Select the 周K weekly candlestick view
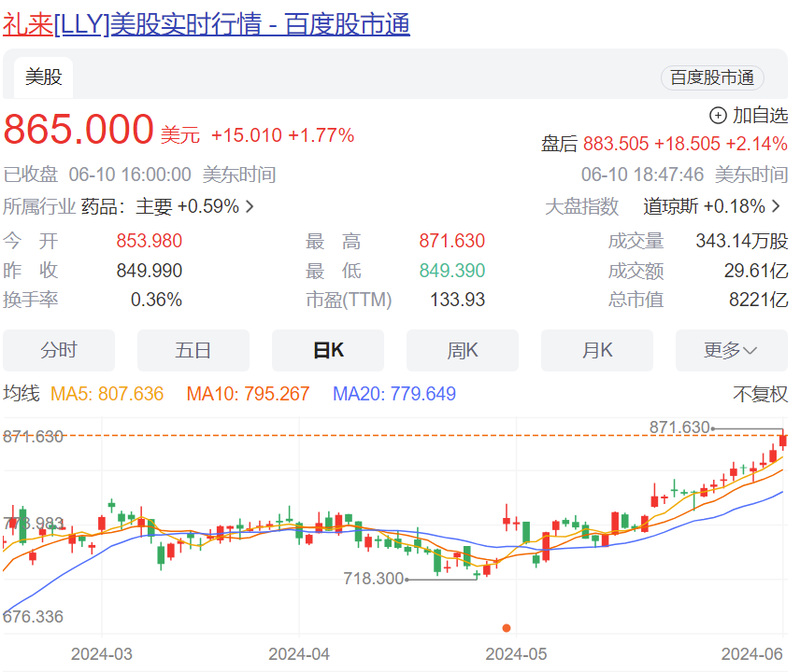Image resolution: width=800 pixels, height=672 pixels. (x=462, y=350)
